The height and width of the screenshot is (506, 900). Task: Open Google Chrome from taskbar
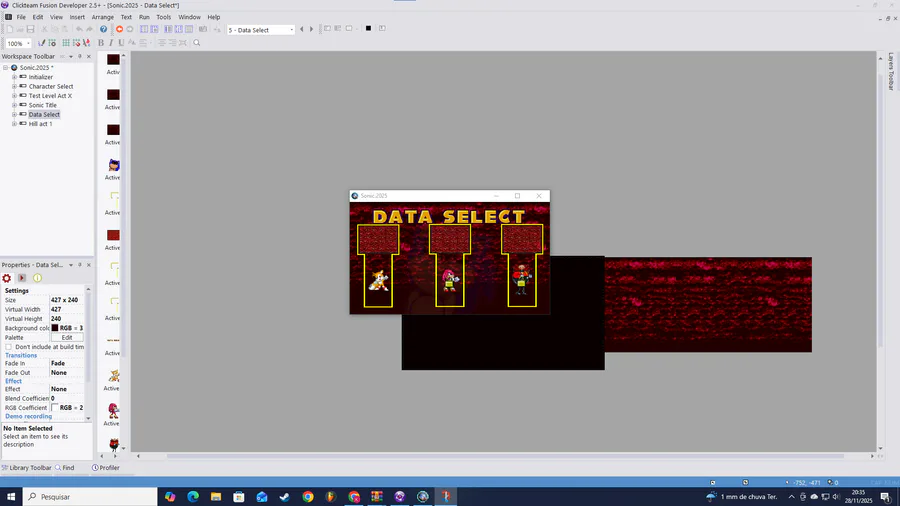[308, 497]
